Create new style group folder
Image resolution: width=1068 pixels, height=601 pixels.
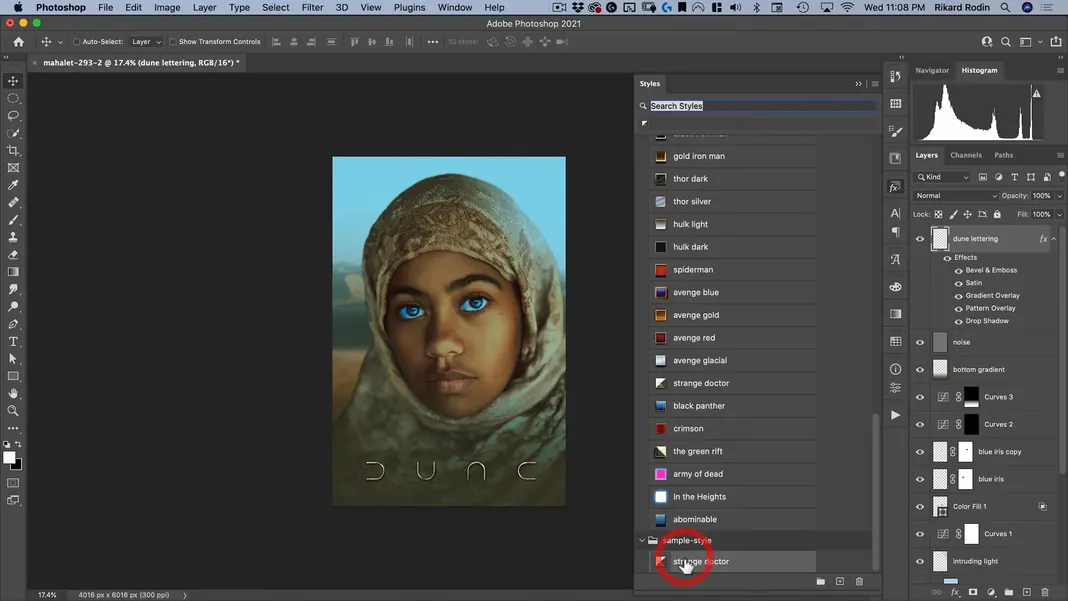pyautogui.click(x=821, y=581)
